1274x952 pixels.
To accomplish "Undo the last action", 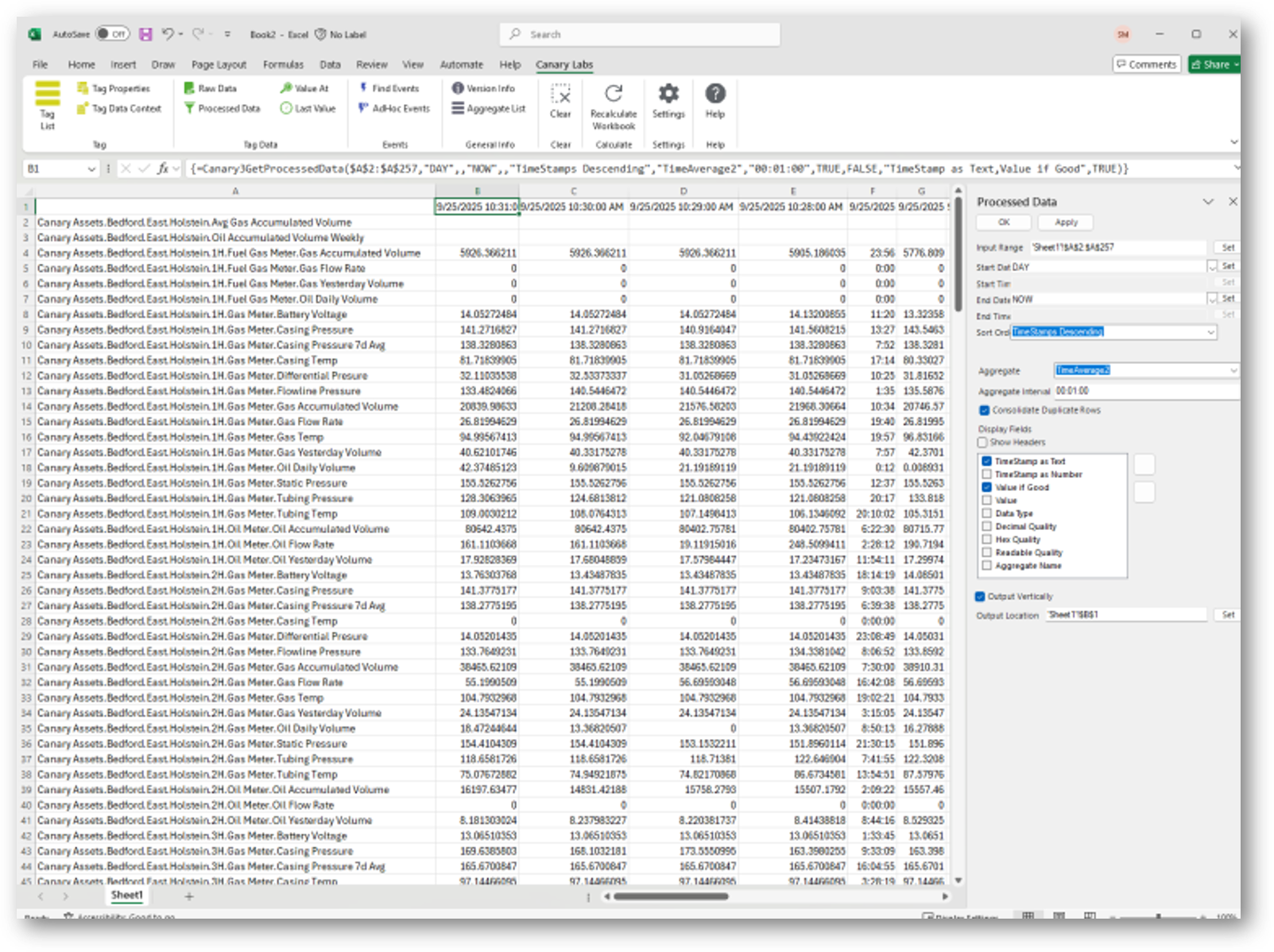I will pyautogui.click(x=168, y=34).
